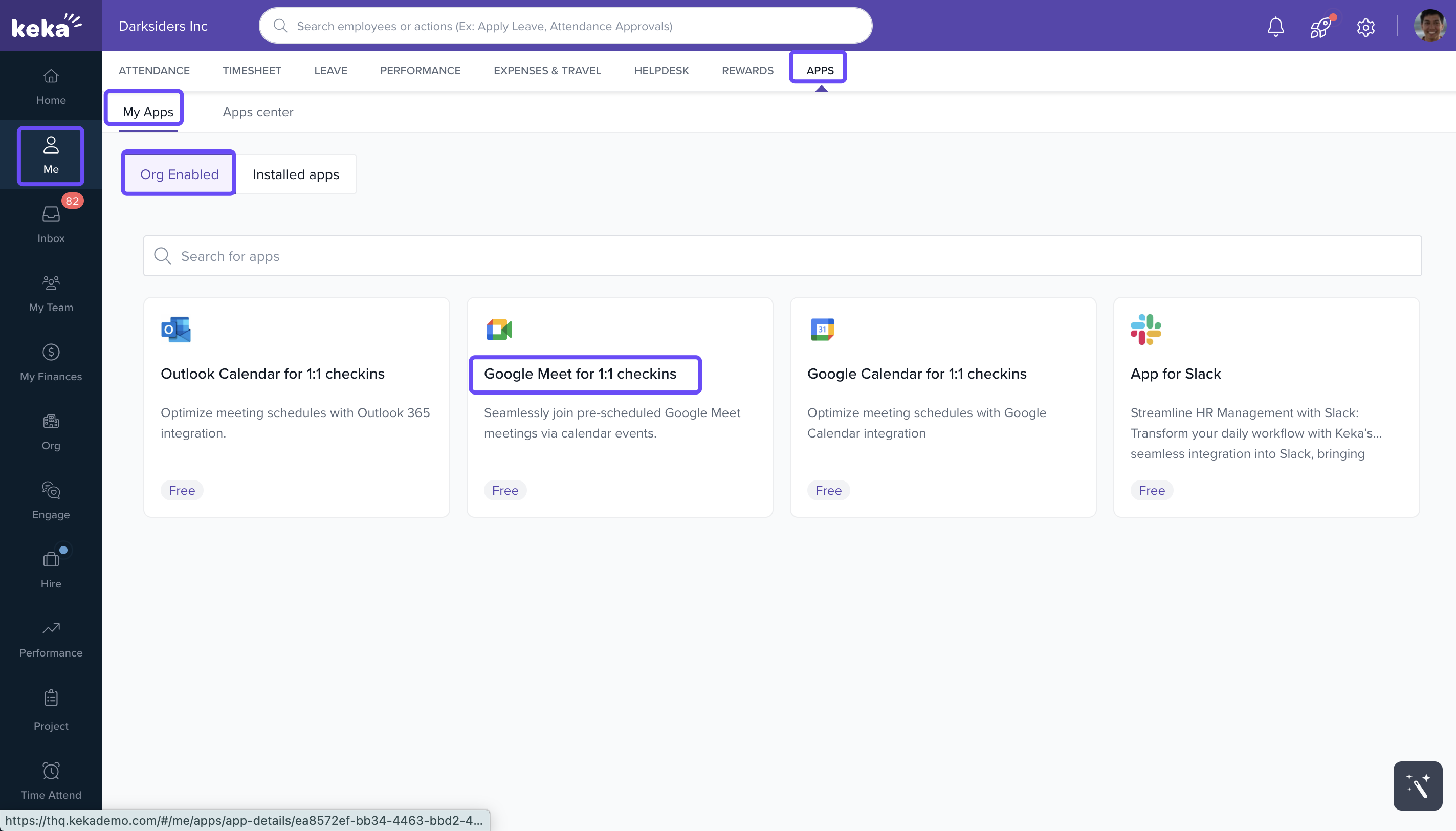Viewport: 1456px width, 831px height.
Task: Focus the global employee search bar
Action: point(565,26)
